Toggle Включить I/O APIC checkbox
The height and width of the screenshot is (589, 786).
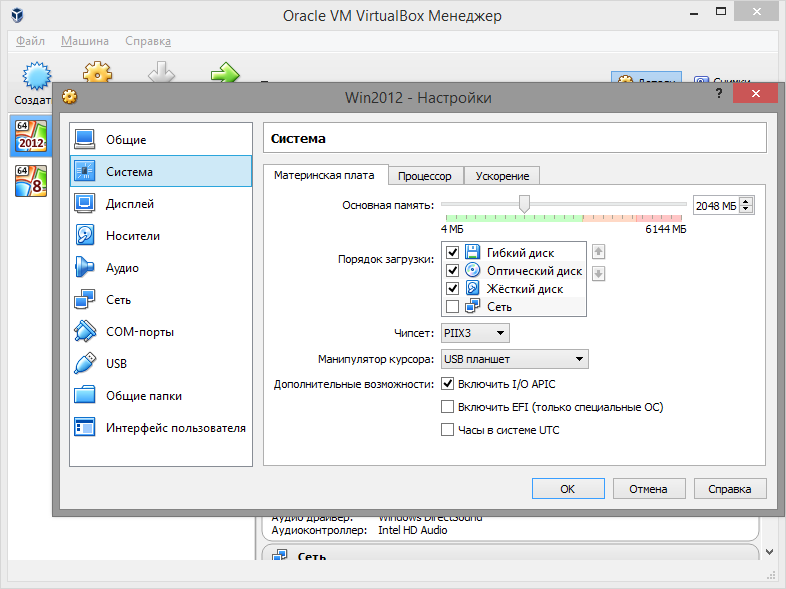coord(447,384)
